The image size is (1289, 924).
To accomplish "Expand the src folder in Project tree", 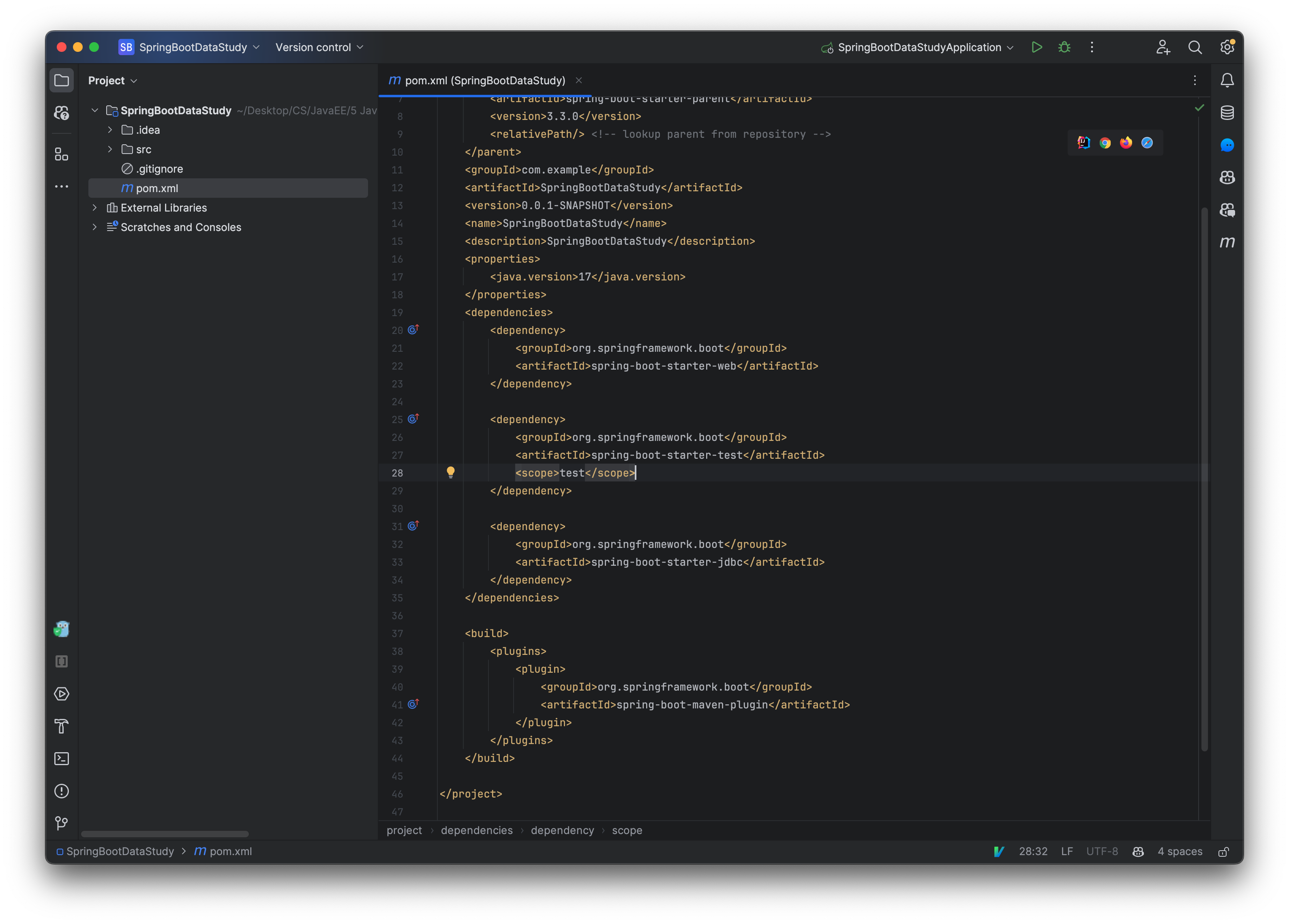I will pos(110,149).
